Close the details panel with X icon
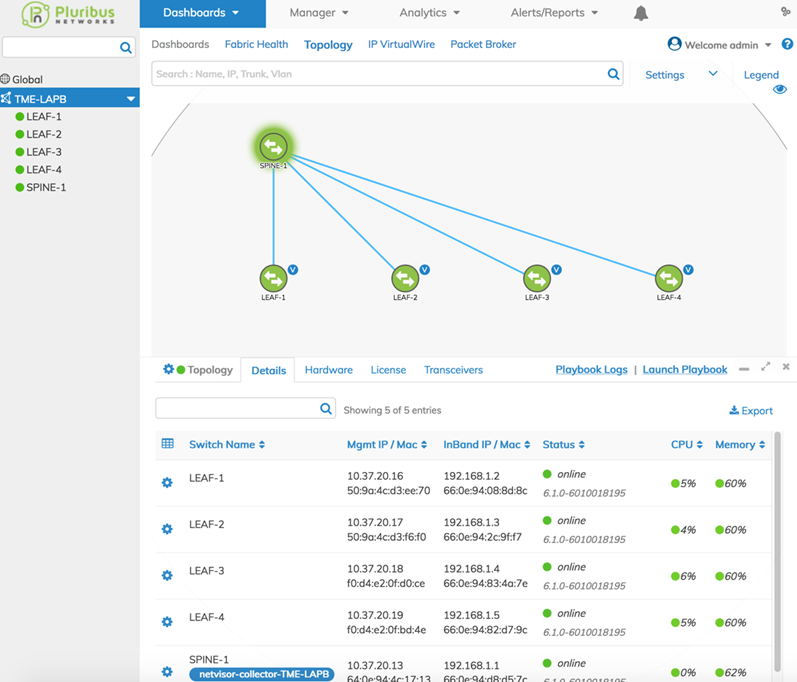This screenshot has width=797, height=682. (786, 366)
